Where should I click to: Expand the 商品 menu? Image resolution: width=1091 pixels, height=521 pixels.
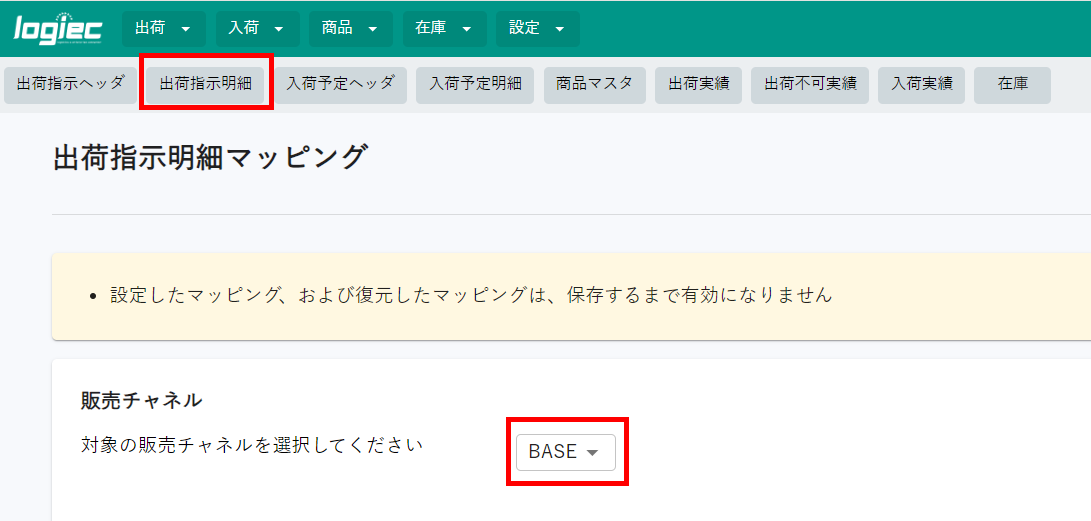[x=351, y=29]
